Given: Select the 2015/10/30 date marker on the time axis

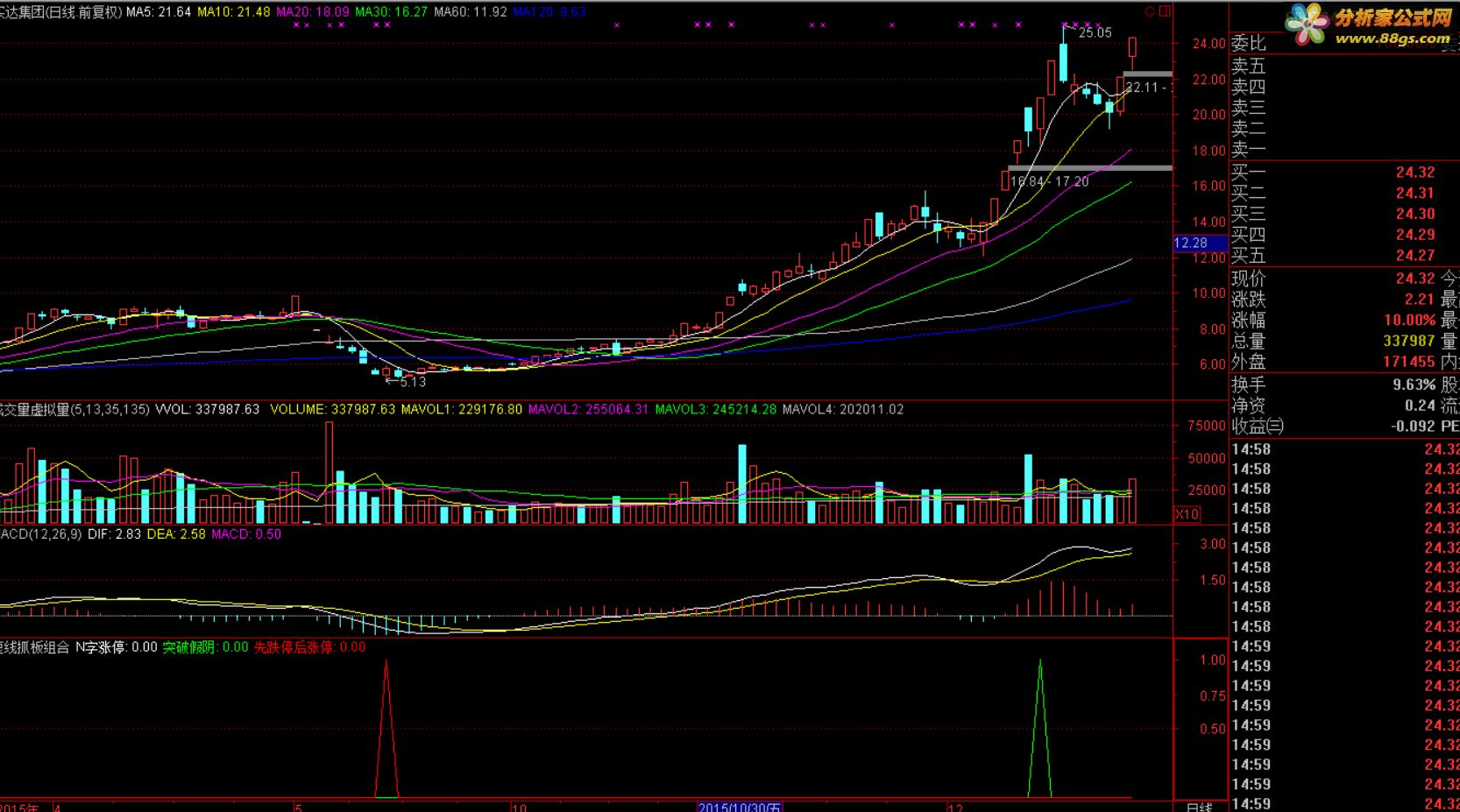Looking at the screenshot, I should pos(740,807).
